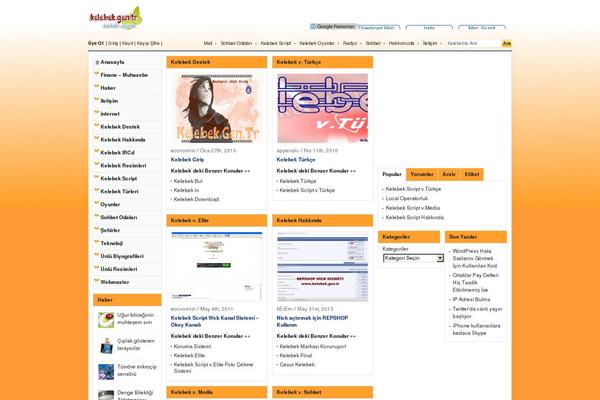Open Ünlü Biyografileri sidebar category
Image resolution: width=600 pixels, height=400 pixels.
[x=122, y=256]
